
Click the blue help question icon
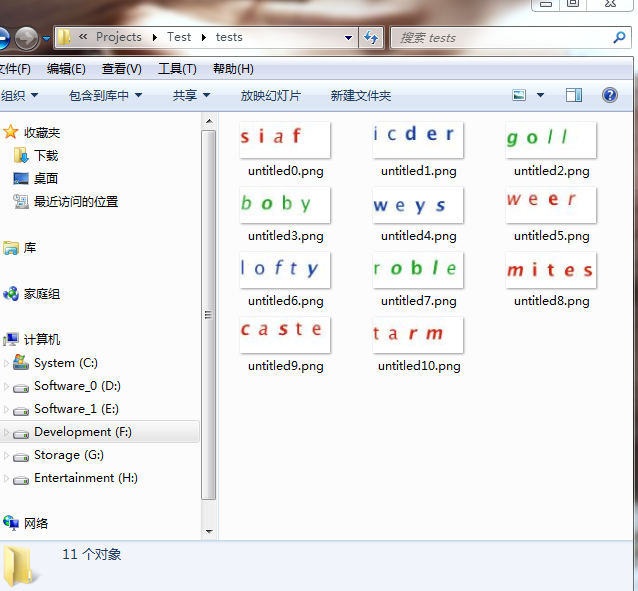[x=610, y=95]
